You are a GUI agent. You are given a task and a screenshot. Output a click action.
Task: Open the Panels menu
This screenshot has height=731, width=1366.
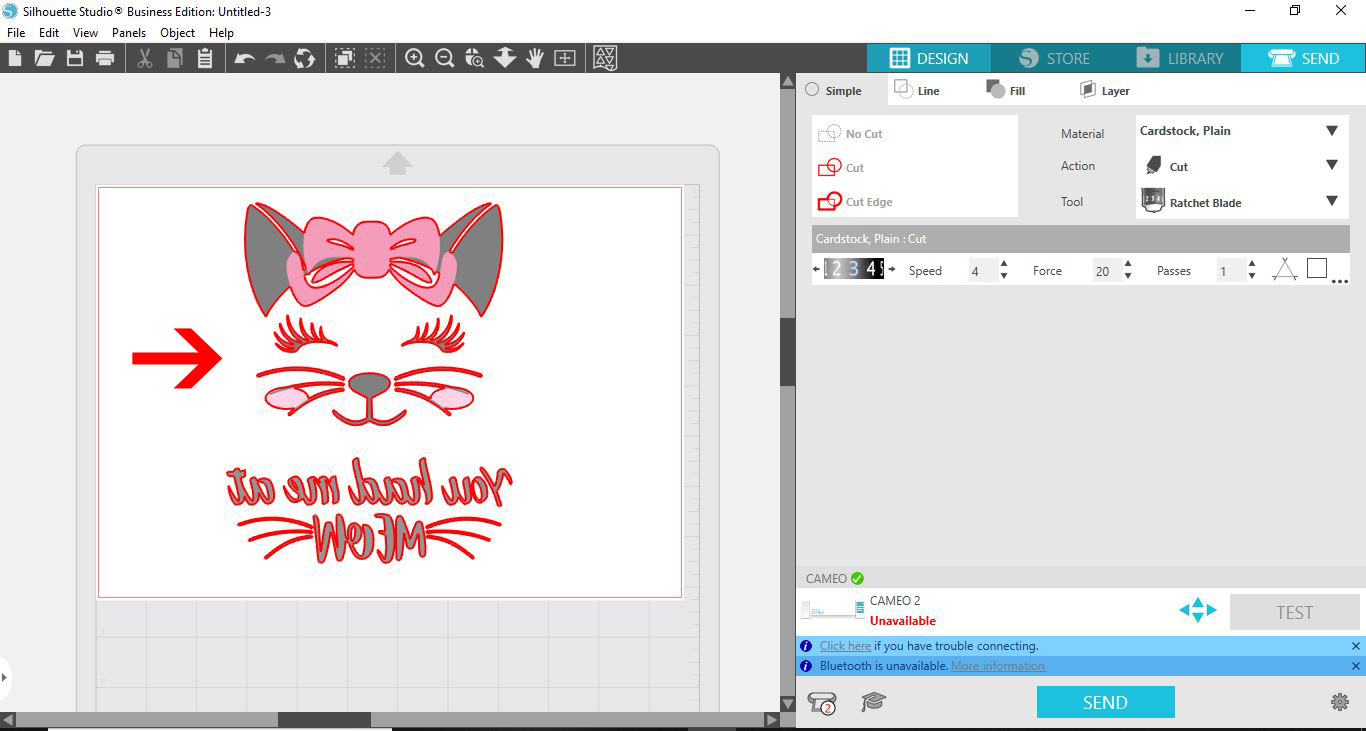[x=129, y=33]
